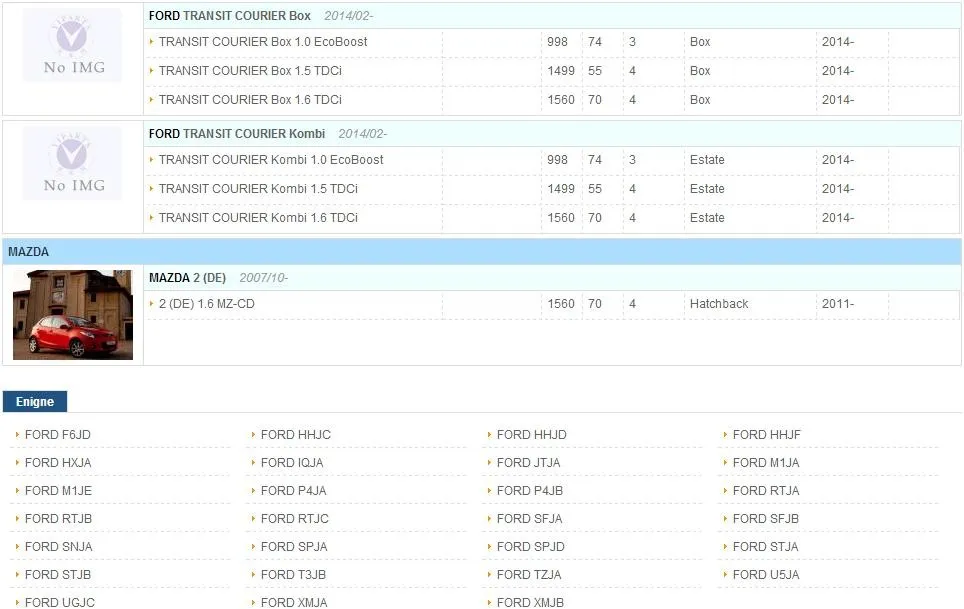Open TRANSIT COURIER Box 1.5 TDCi link
Screen dimensions: 964x609
click(250, 71)
